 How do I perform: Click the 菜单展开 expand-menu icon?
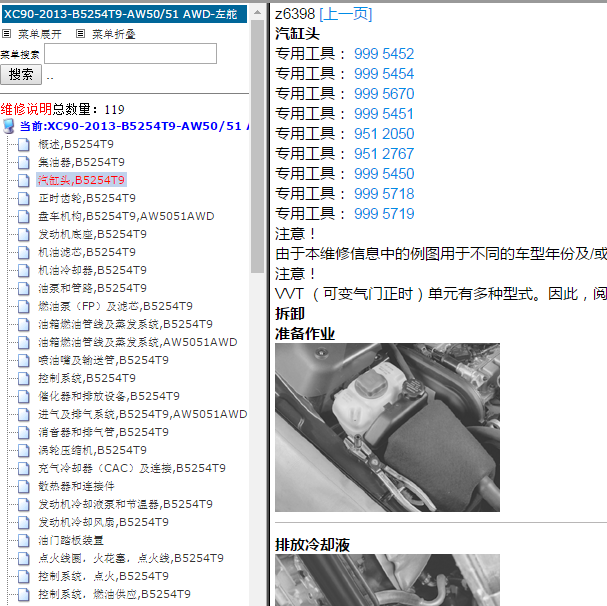[7, 34]
